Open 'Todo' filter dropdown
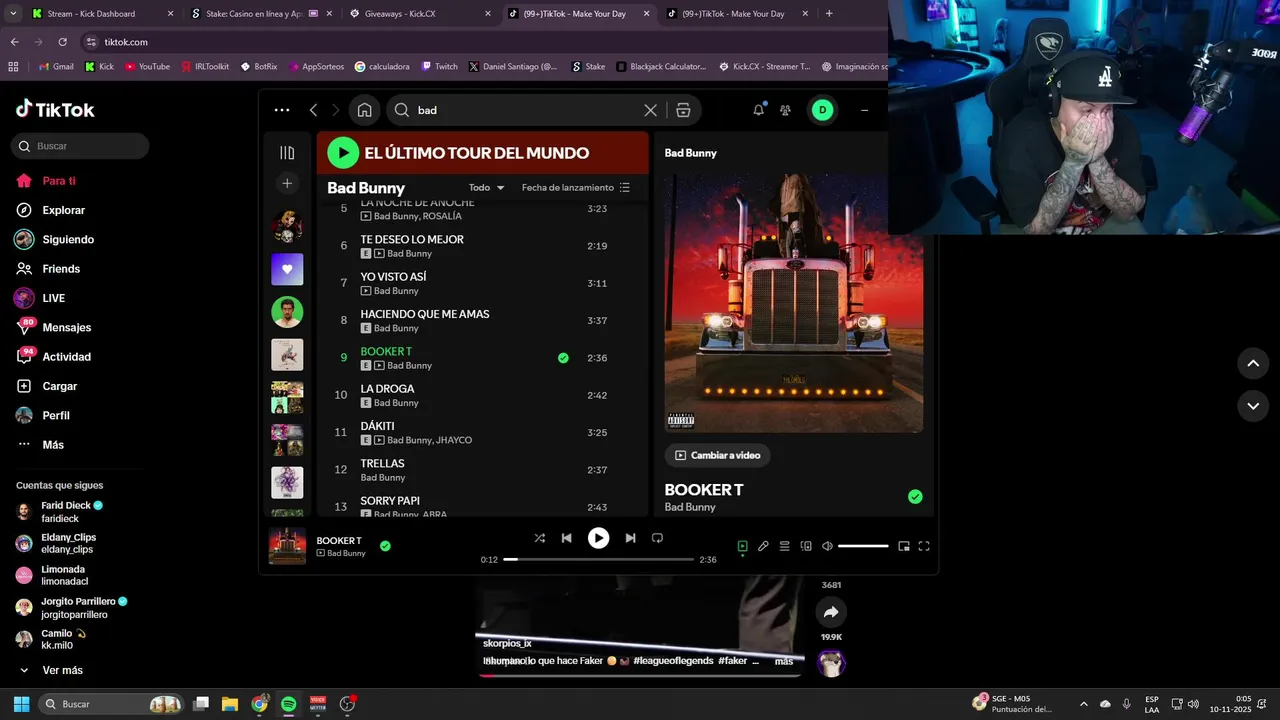 click(487, 187)
